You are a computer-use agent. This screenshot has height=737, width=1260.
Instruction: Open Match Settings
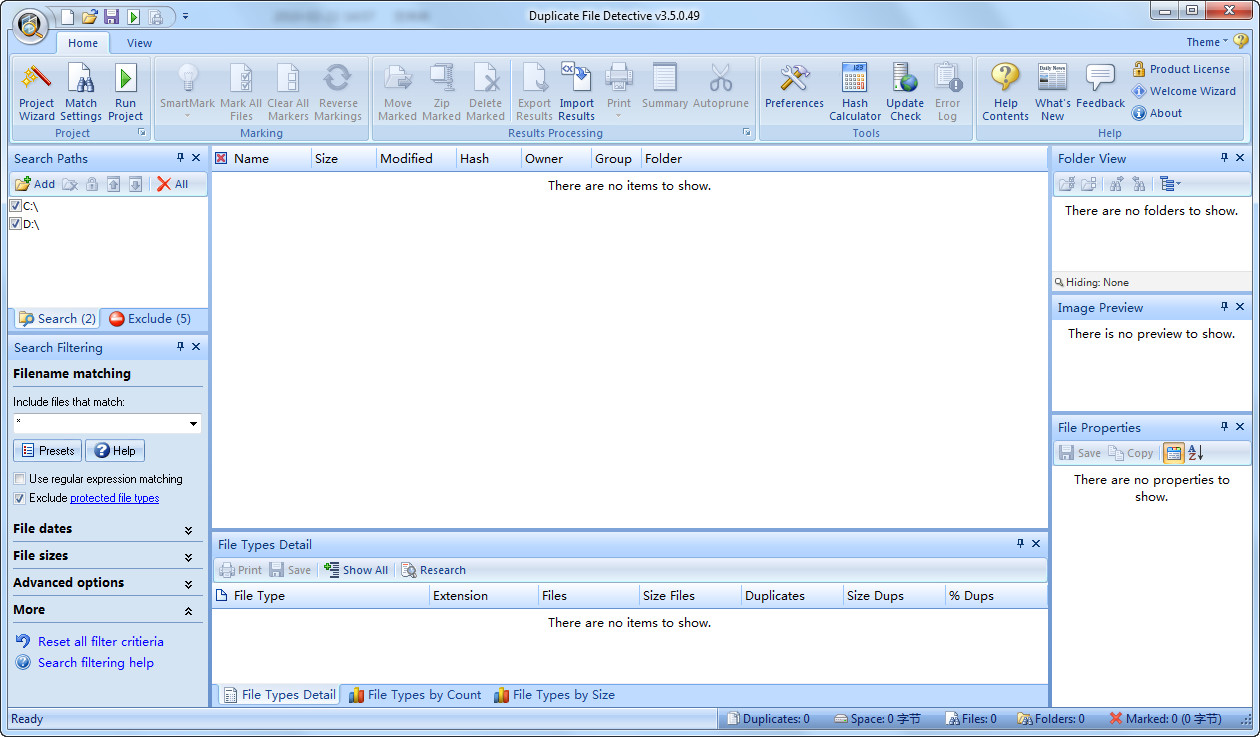(x=81, y=92)
